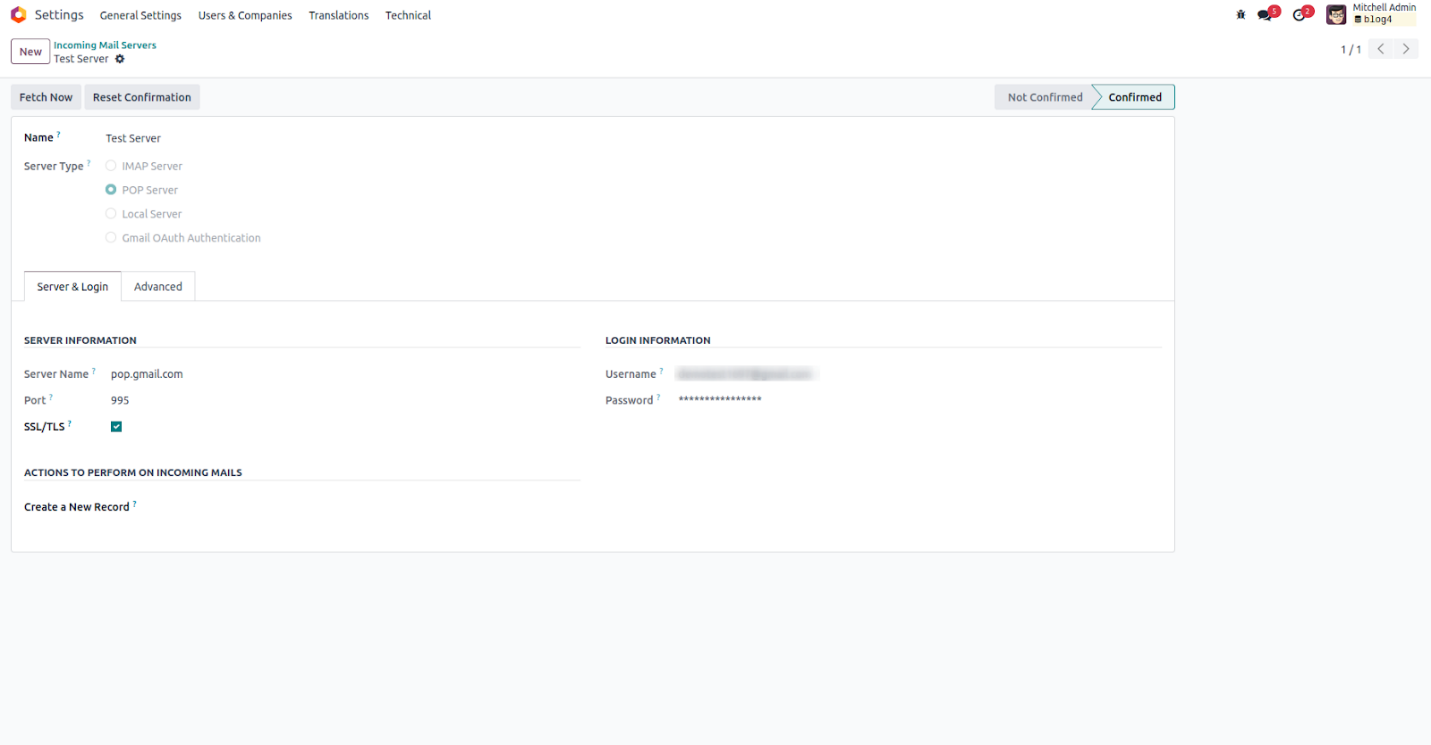This screenshot has width=1431, height=745.
Task: Switch to the Advanced tab
Action: [x=158, y=287]
